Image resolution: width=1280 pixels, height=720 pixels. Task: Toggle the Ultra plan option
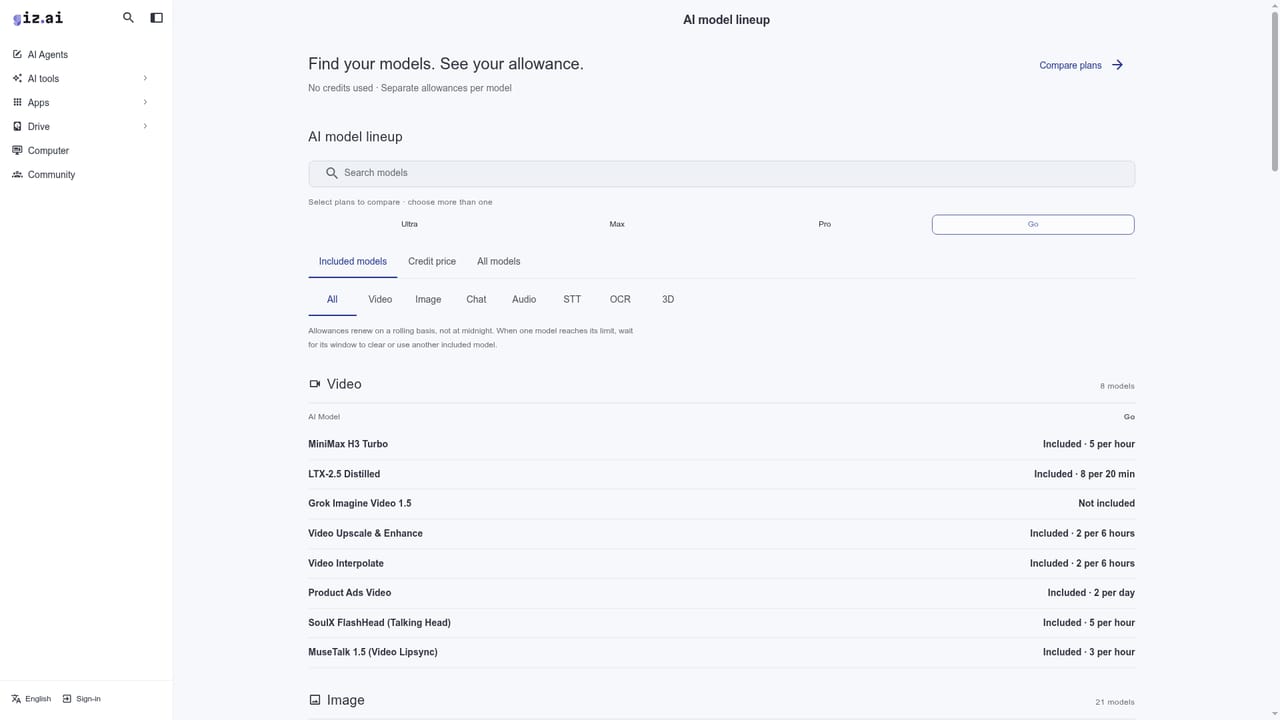click(409, 224)
